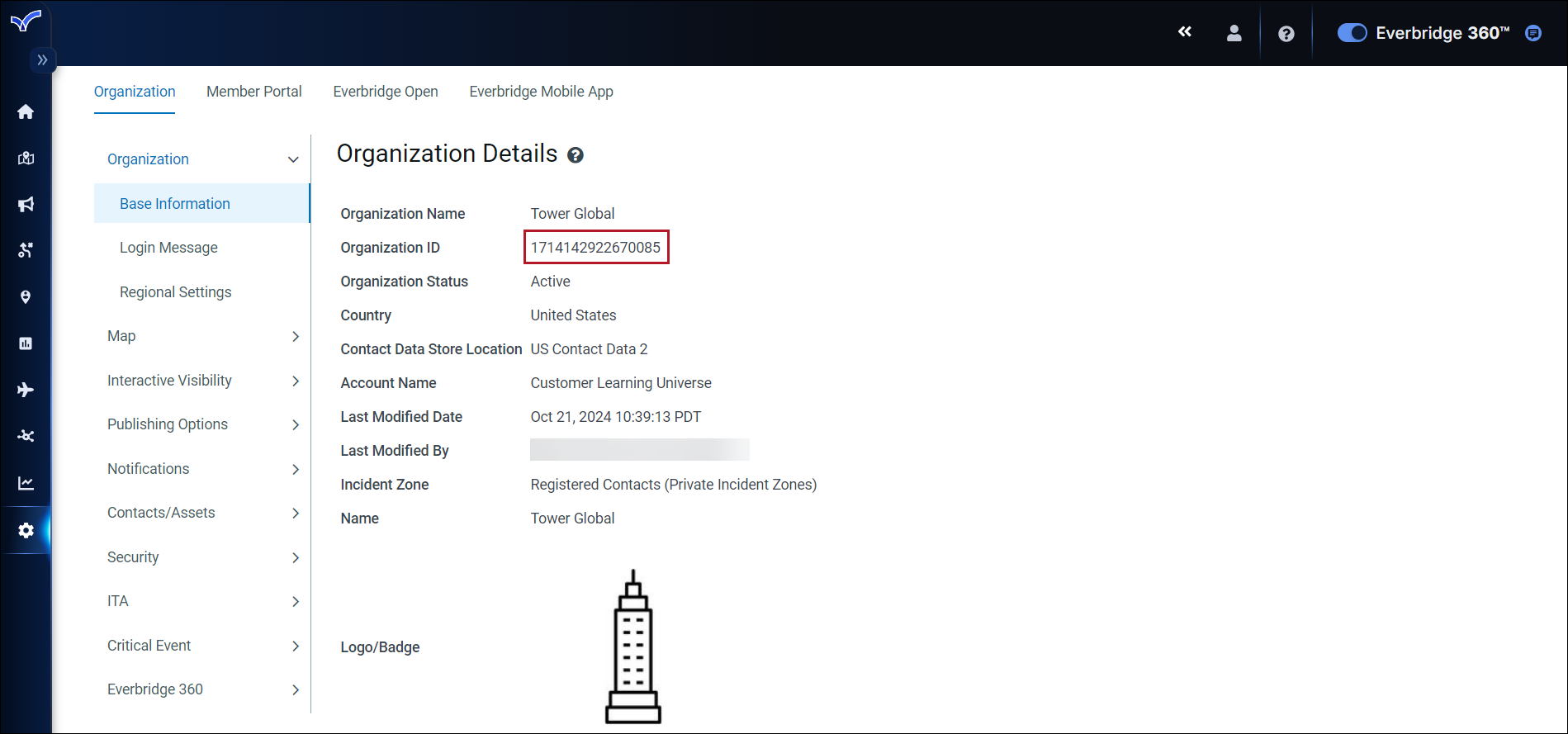Open the user profile icon
The height and width of the screenshot is (734, 1568).
coord(1234,33)
